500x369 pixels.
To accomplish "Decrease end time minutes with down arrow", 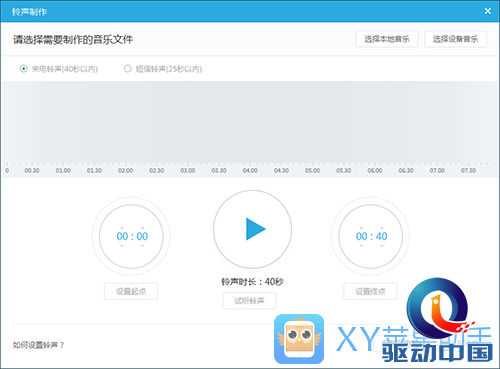I will tap(361, 246).
